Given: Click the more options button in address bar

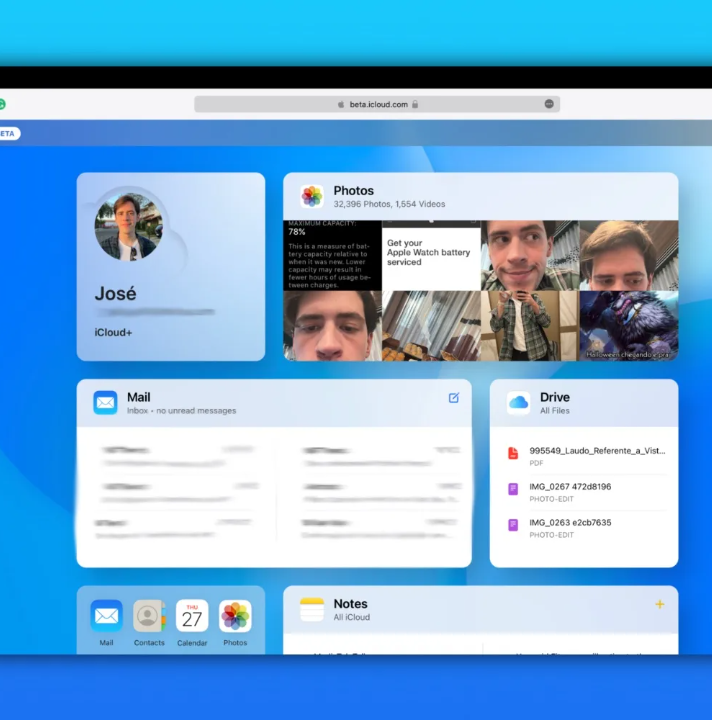Looking at the screenshot, I should 549,104.
